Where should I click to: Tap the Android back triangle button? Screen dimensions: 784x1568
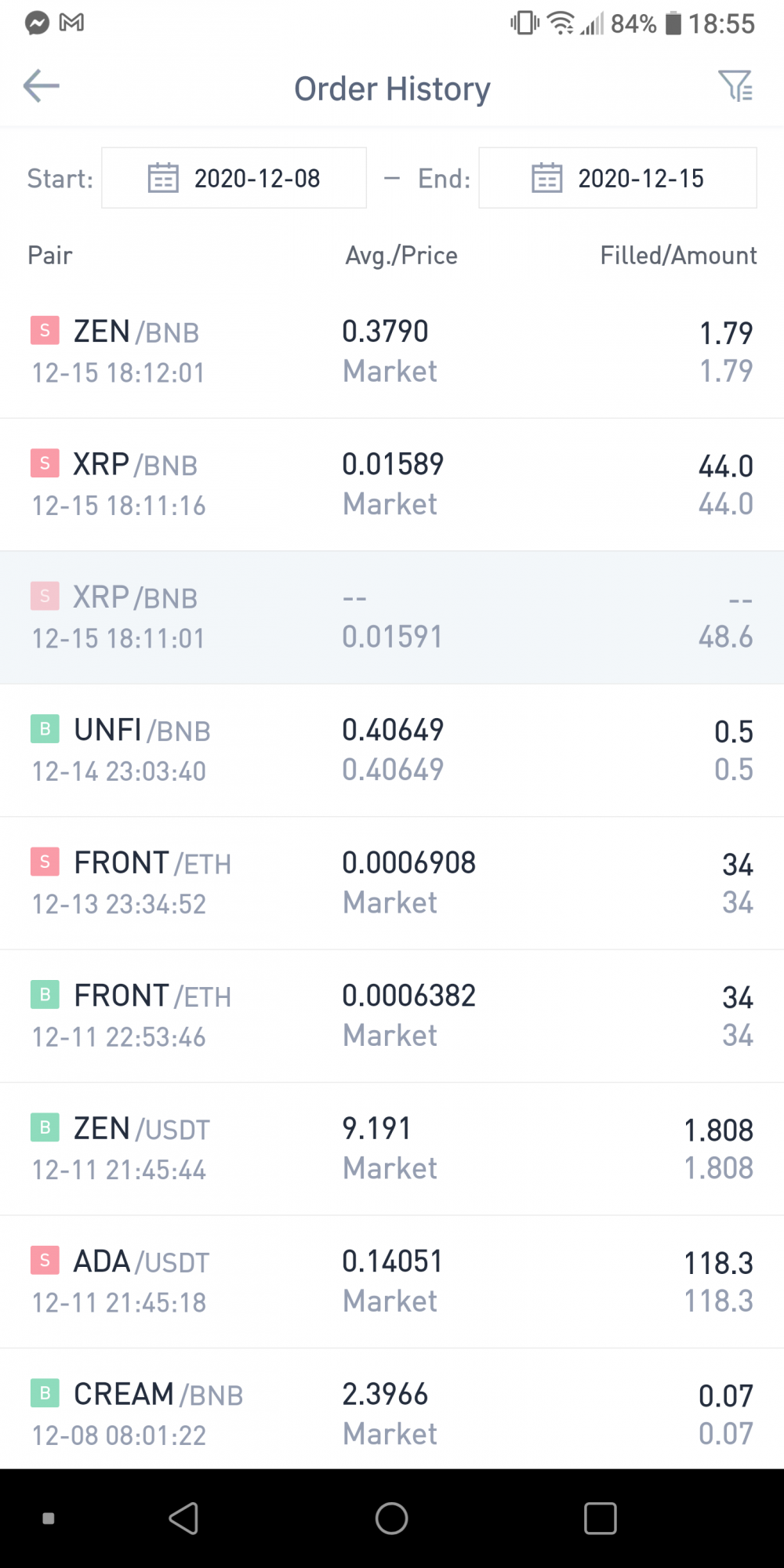click(184, 1519)
